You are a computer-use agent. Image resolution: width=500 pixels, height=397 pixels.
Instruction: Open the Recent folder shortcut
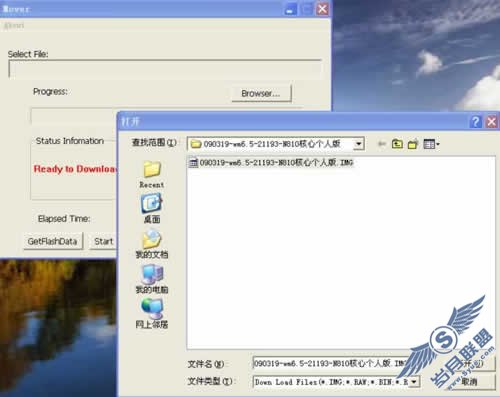coord(152,174)
